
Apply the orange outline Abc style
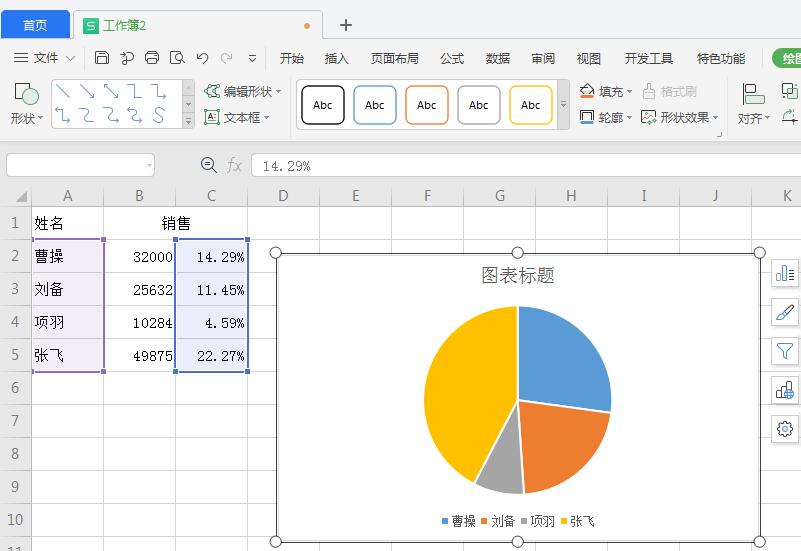click(427, 105)
